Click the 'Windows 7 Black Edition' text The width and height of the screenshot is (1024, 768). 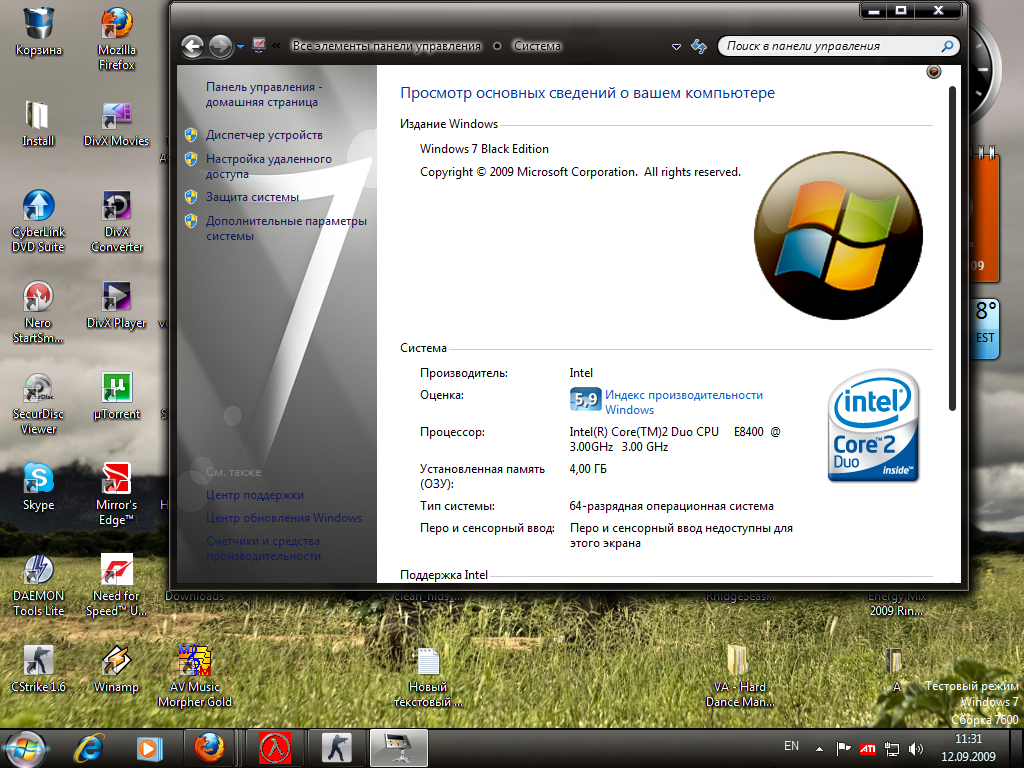click(484, 149)
